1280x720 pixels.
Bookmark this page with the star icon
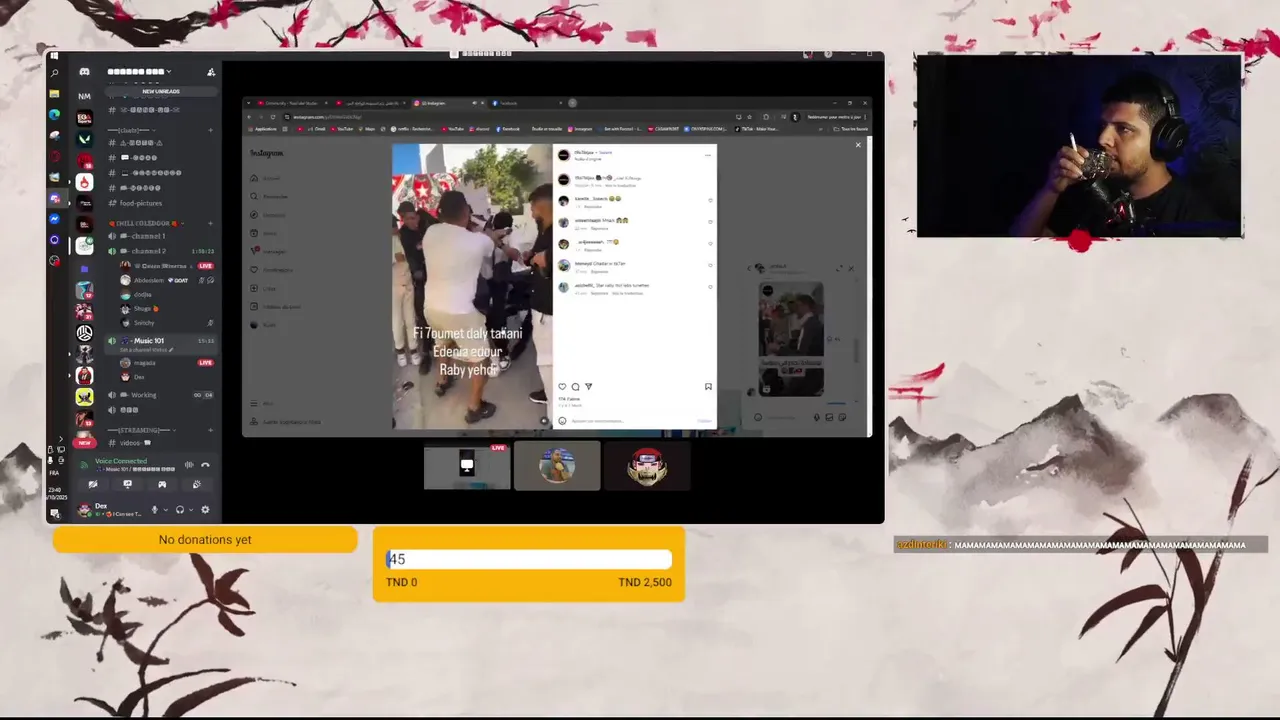click(x=749, y=117)
